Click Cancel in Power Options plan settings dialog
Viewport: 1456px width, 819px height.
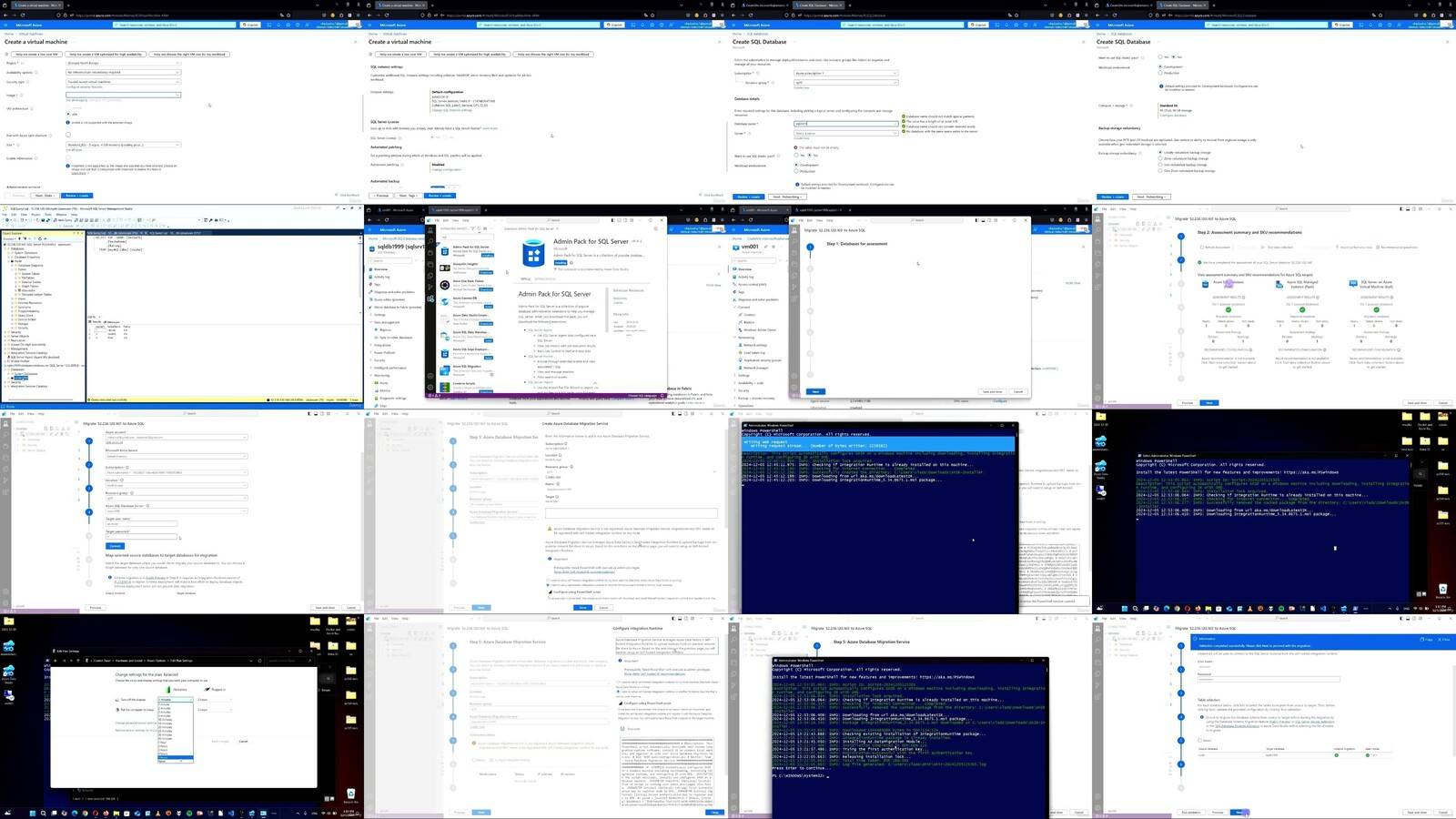[243, 741]
